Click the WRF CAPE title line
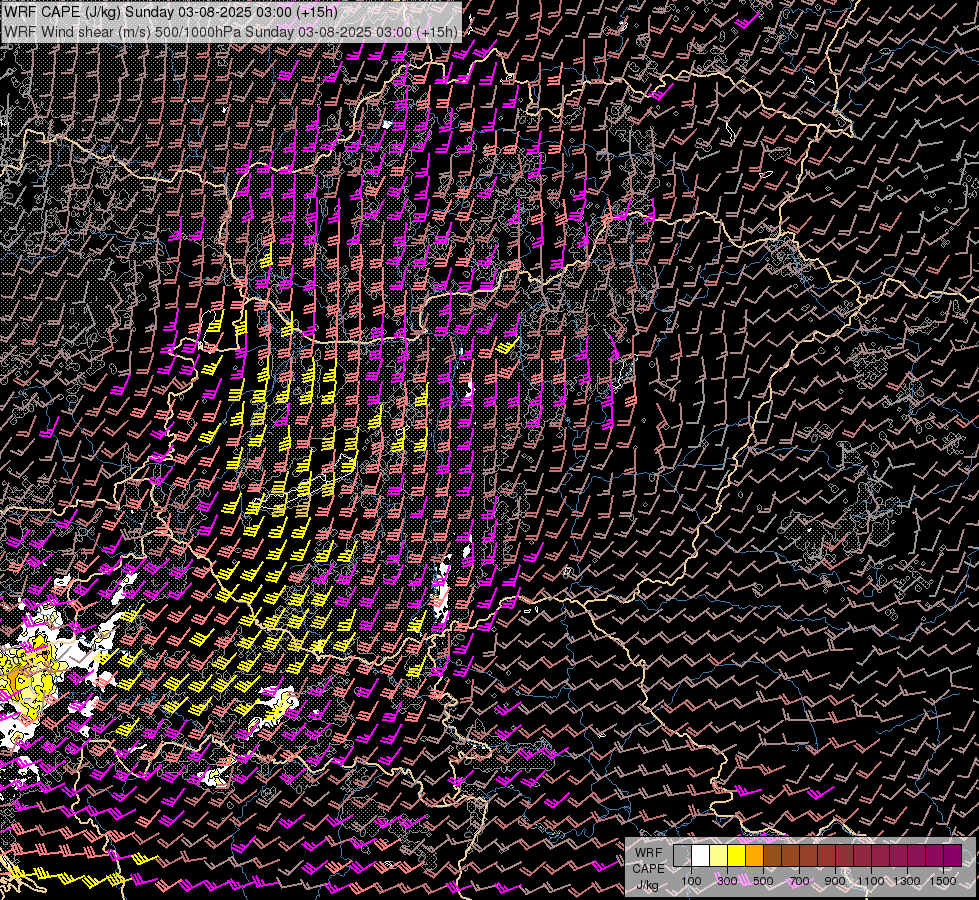The image size is (979, 900). (x=170, y=12)
